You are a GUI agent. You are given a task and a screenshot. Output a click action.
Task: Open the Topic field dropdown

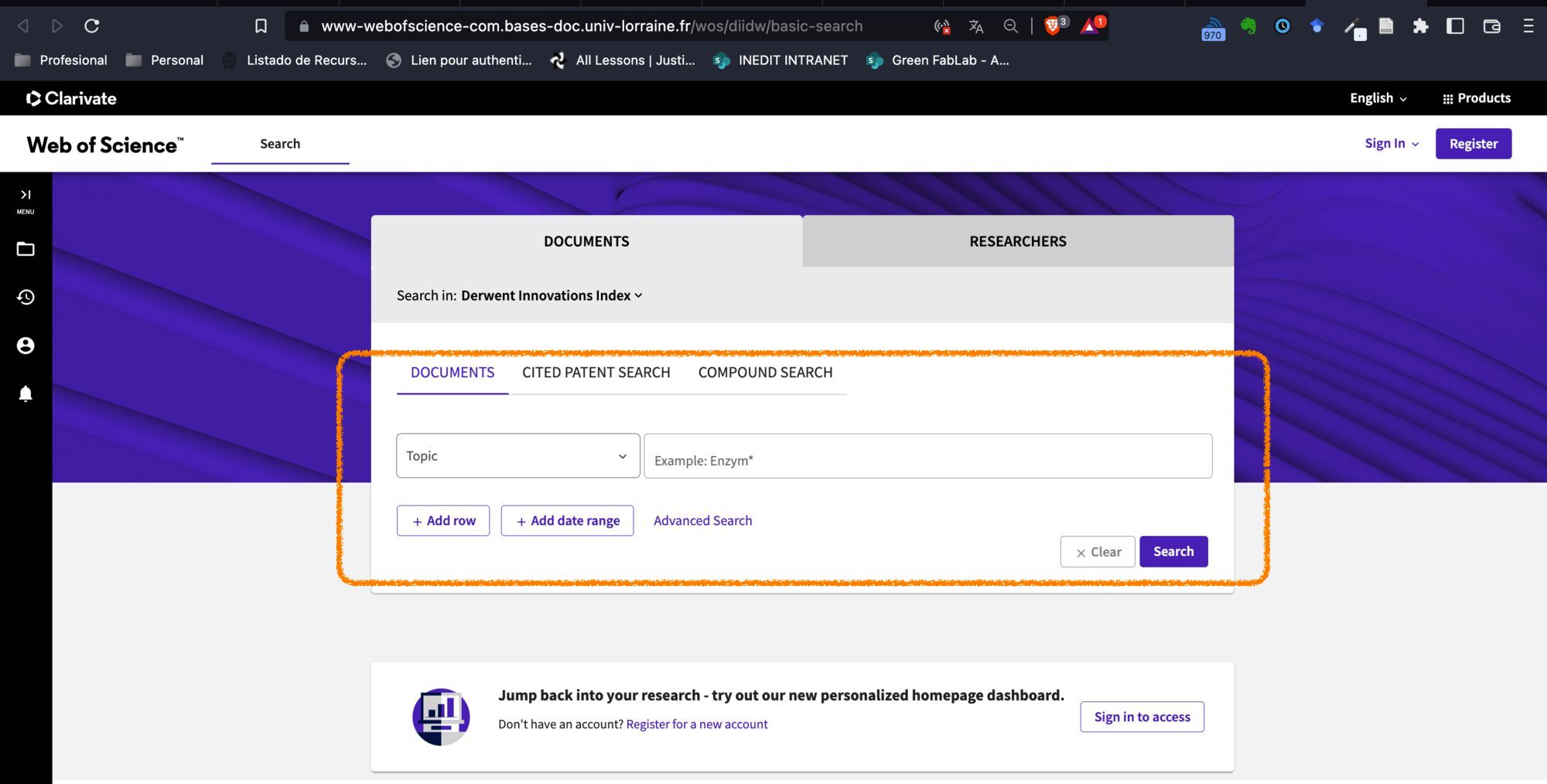pyautogui.click(x=517, y=456)
